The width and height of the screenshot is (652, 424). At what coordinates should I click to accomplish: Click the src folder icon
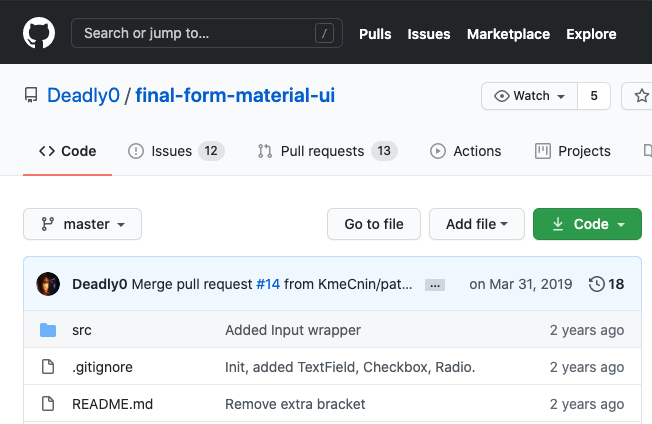point(48,330)
